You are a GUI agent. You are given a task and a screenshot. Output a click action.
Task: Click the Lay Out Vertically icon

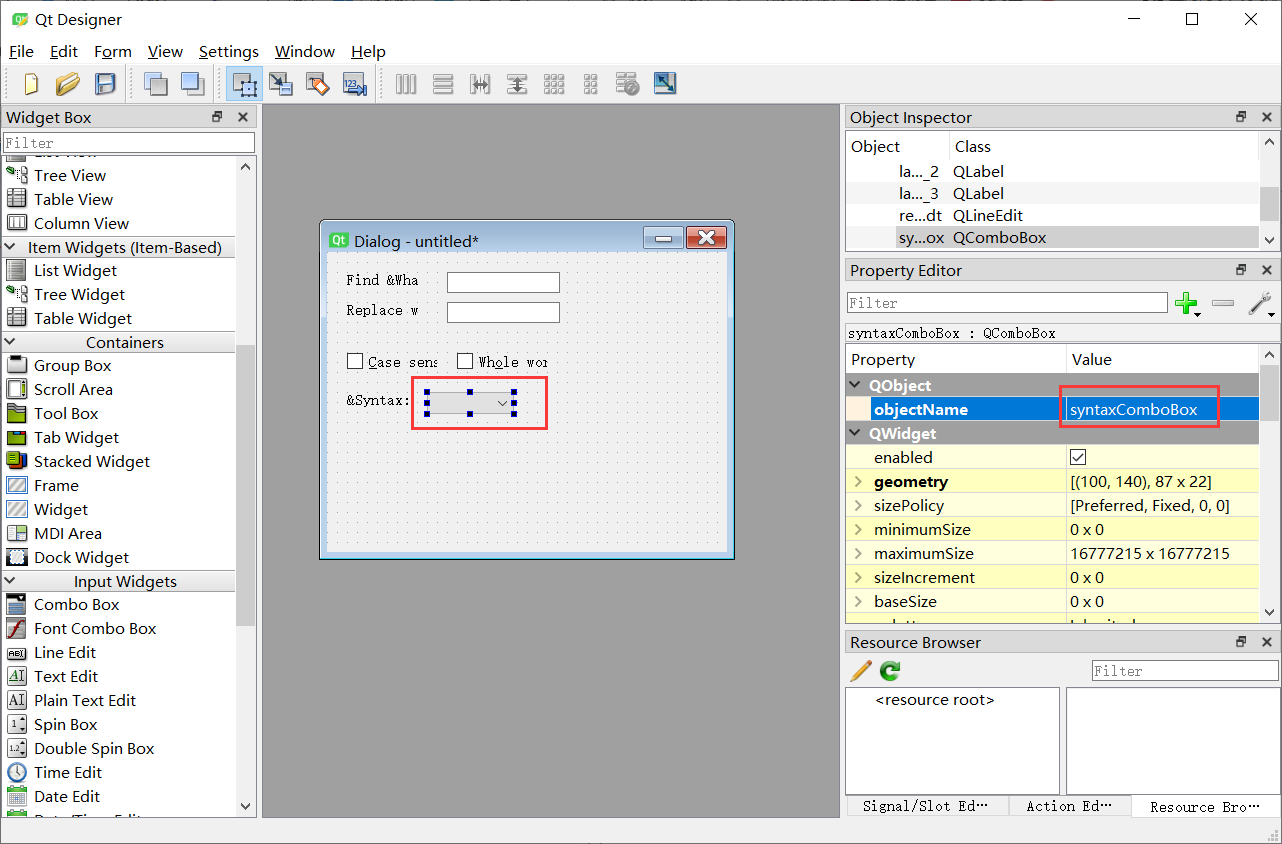coord(443,84)
